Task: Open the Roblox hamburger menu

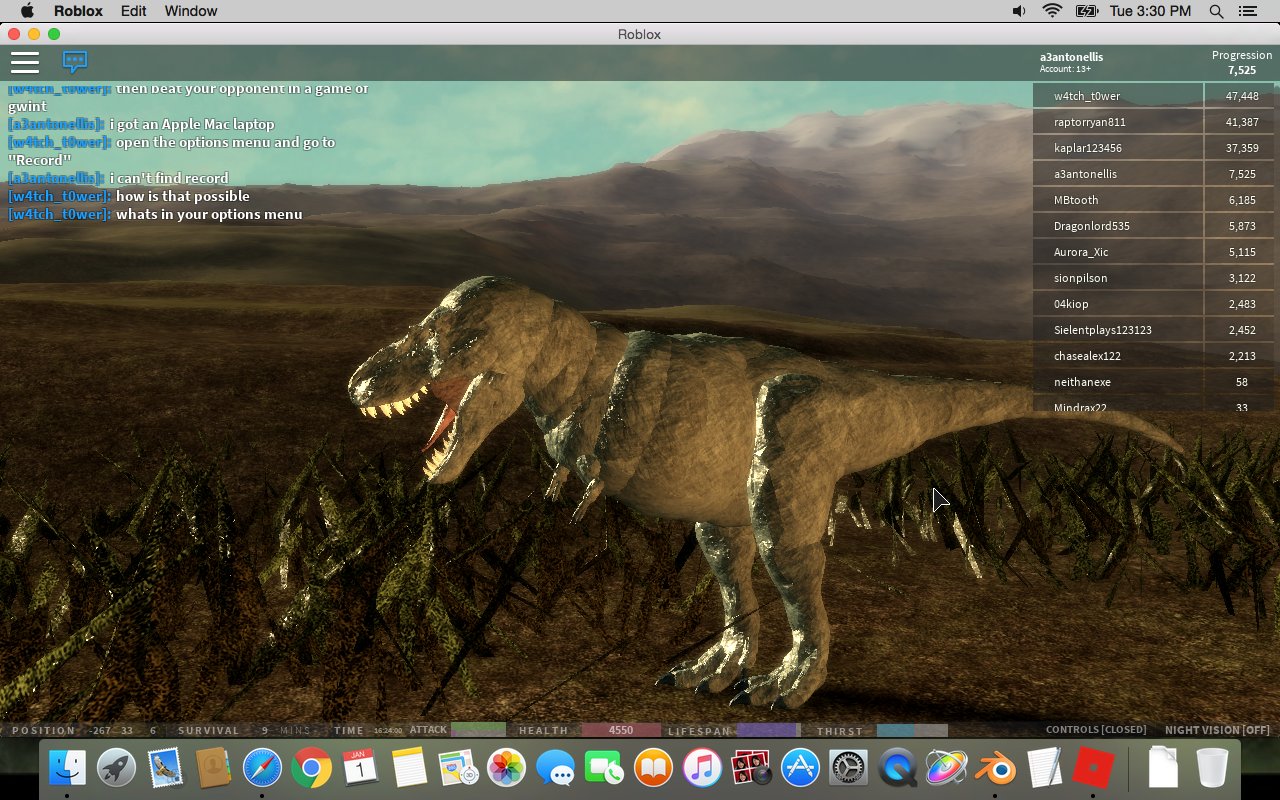Action: tap(25, 63)
